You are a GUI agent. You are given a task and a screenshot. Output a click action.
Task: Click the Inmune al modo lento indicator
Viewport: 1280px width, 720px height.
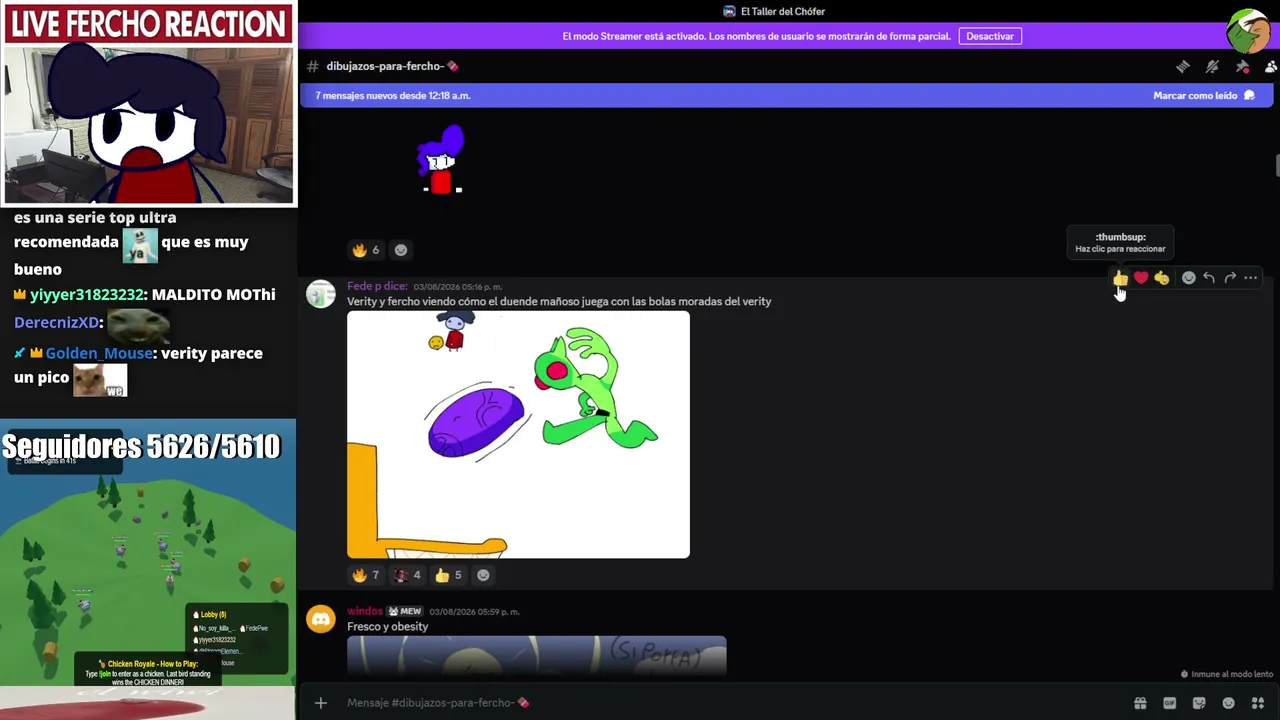click(x=1227, y=674)
